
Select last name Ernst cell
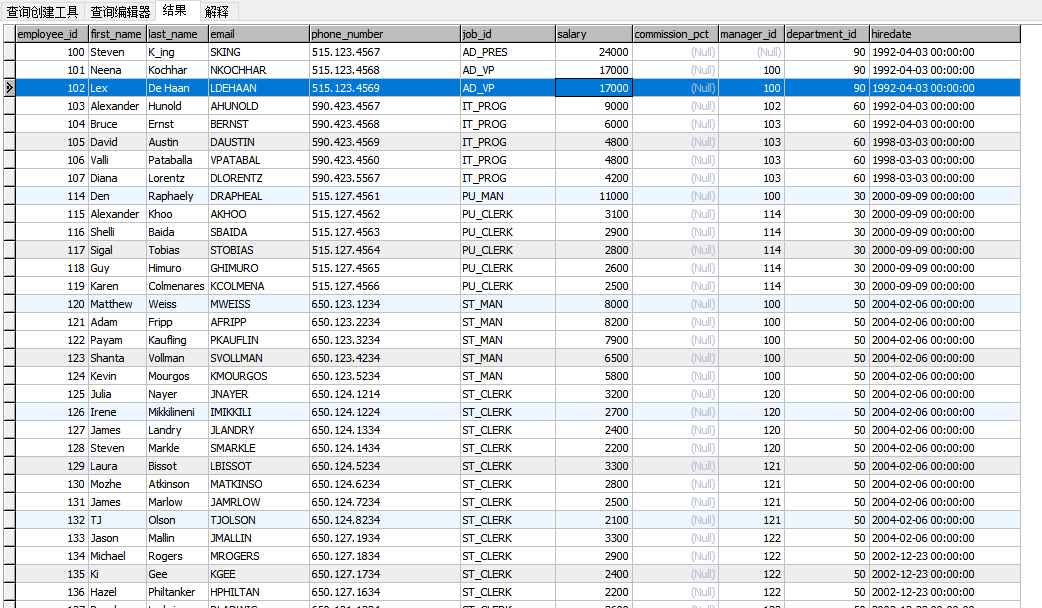(177, 124)
